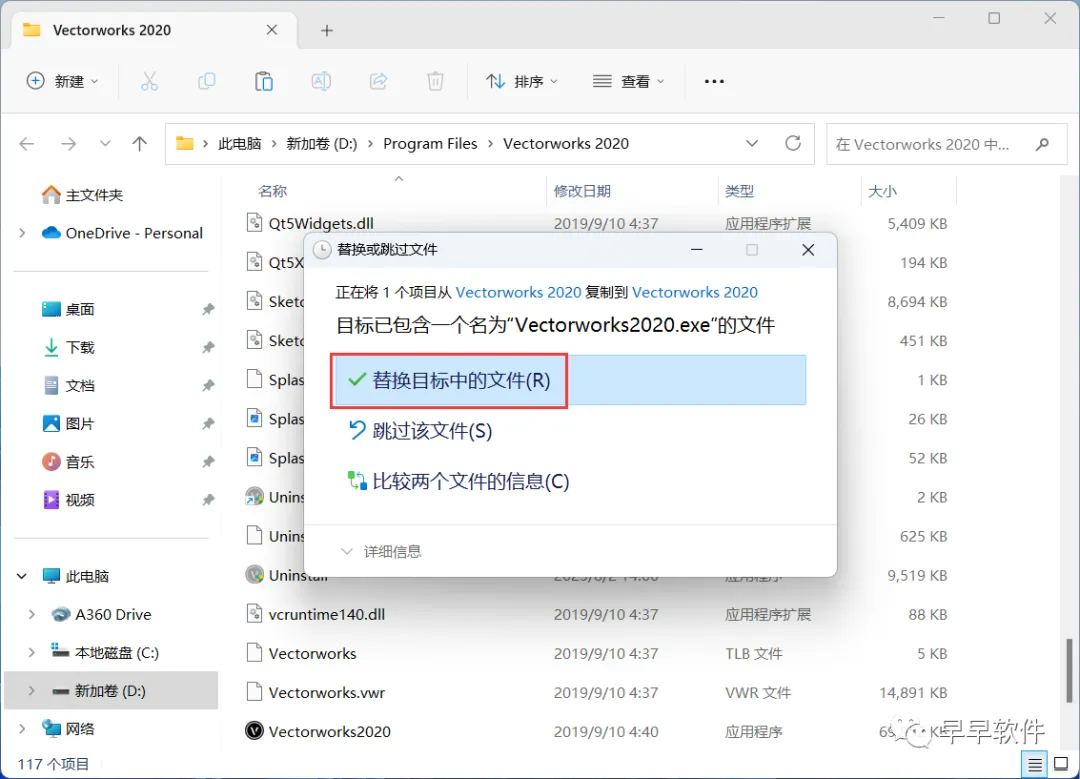Unpin 下载 with its pin icon
This screenshot has width=1080, height=779.
[208, 347]
